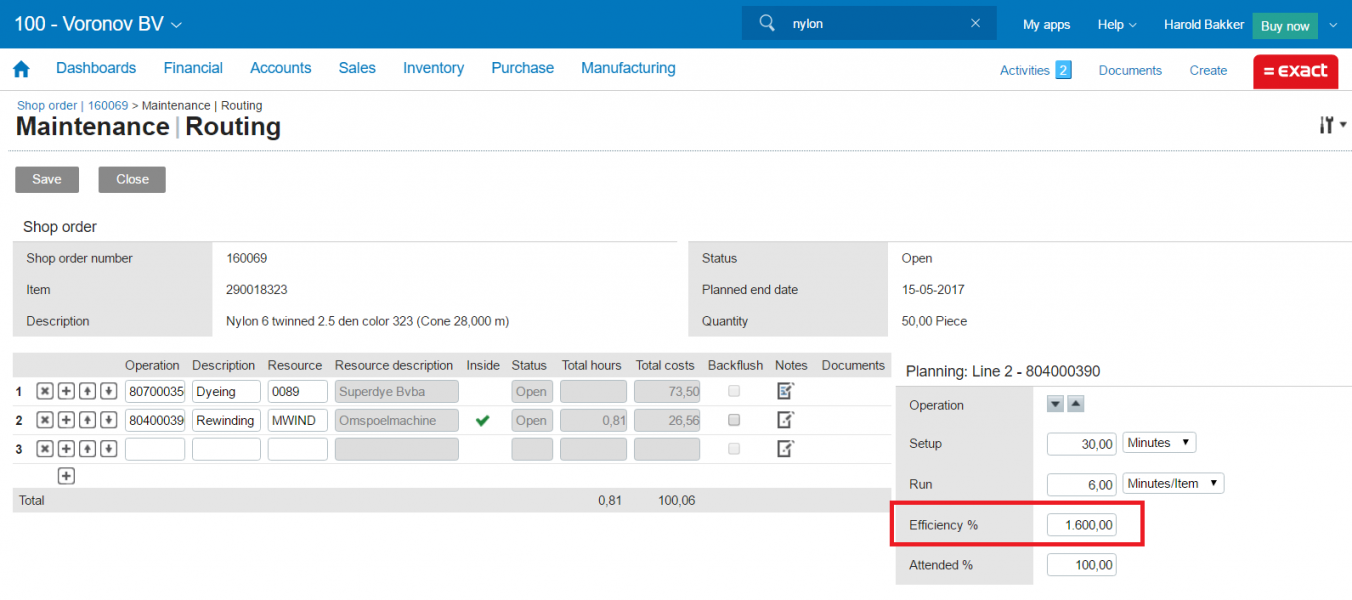Open the Run unit Minutes/Item dropdown
This screenshot has width=1352, height=600.
pyautogui.click(x=1173, y=483)
